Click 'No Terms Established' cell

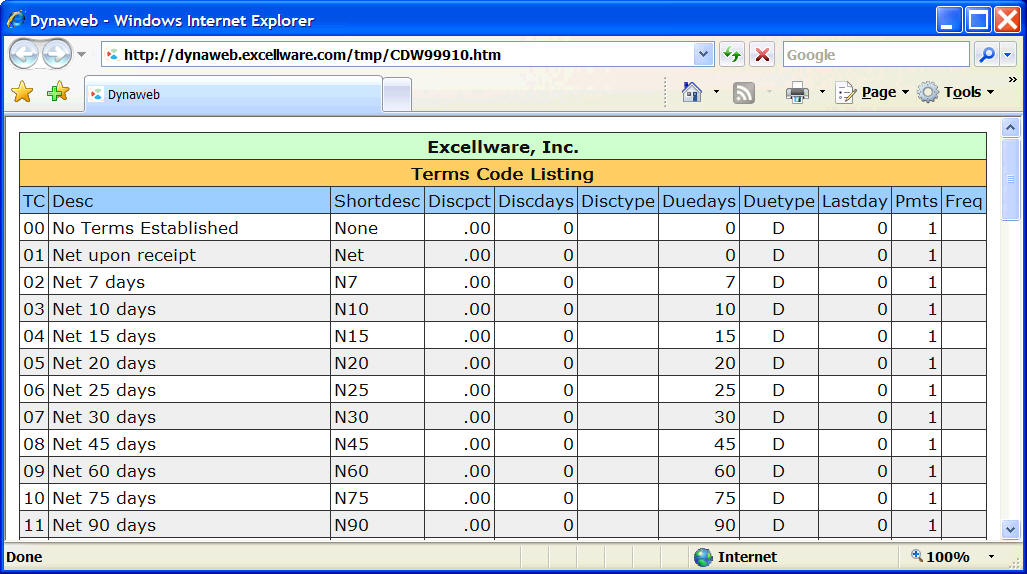coord(189,228)
